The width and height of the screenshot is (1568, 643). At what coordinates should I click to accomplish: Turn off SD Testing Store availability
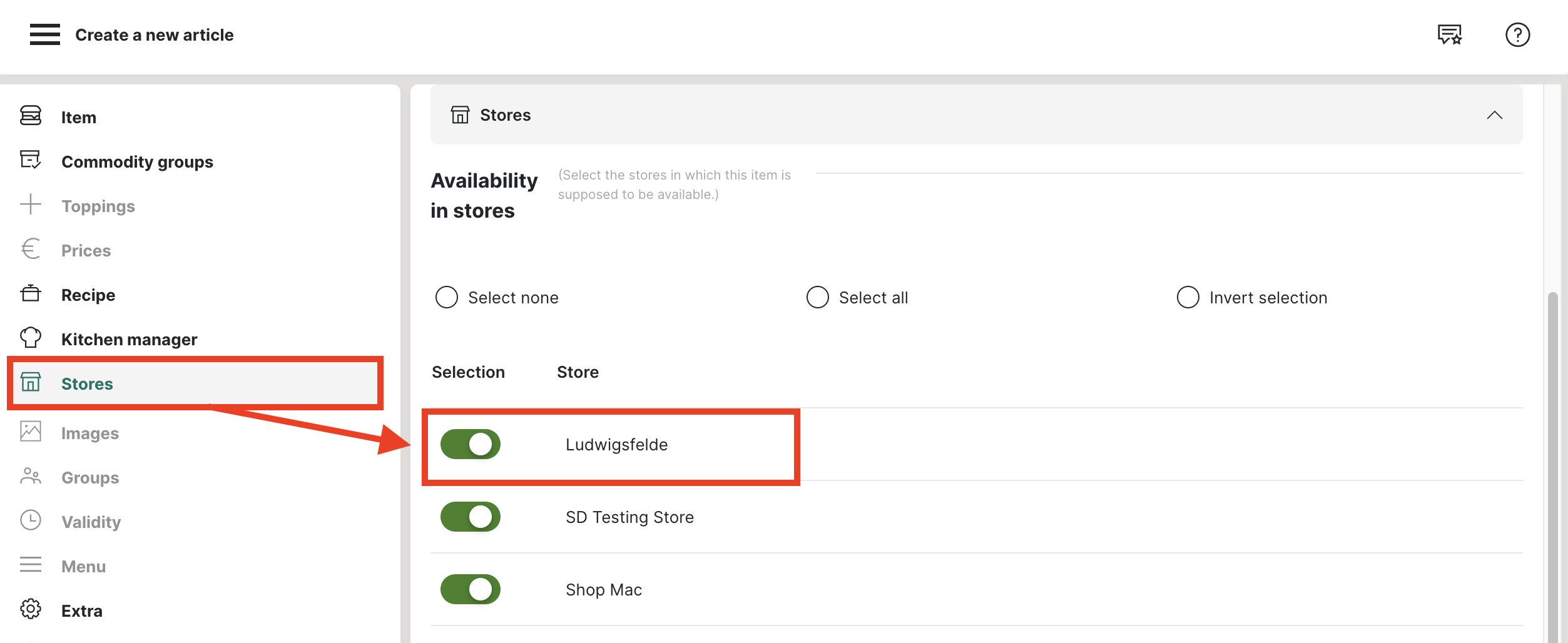click(x=471, y=517)
